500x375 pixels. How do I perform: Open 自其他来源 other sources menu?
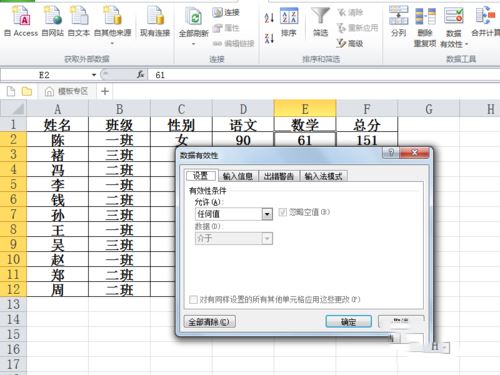(112, 25)
